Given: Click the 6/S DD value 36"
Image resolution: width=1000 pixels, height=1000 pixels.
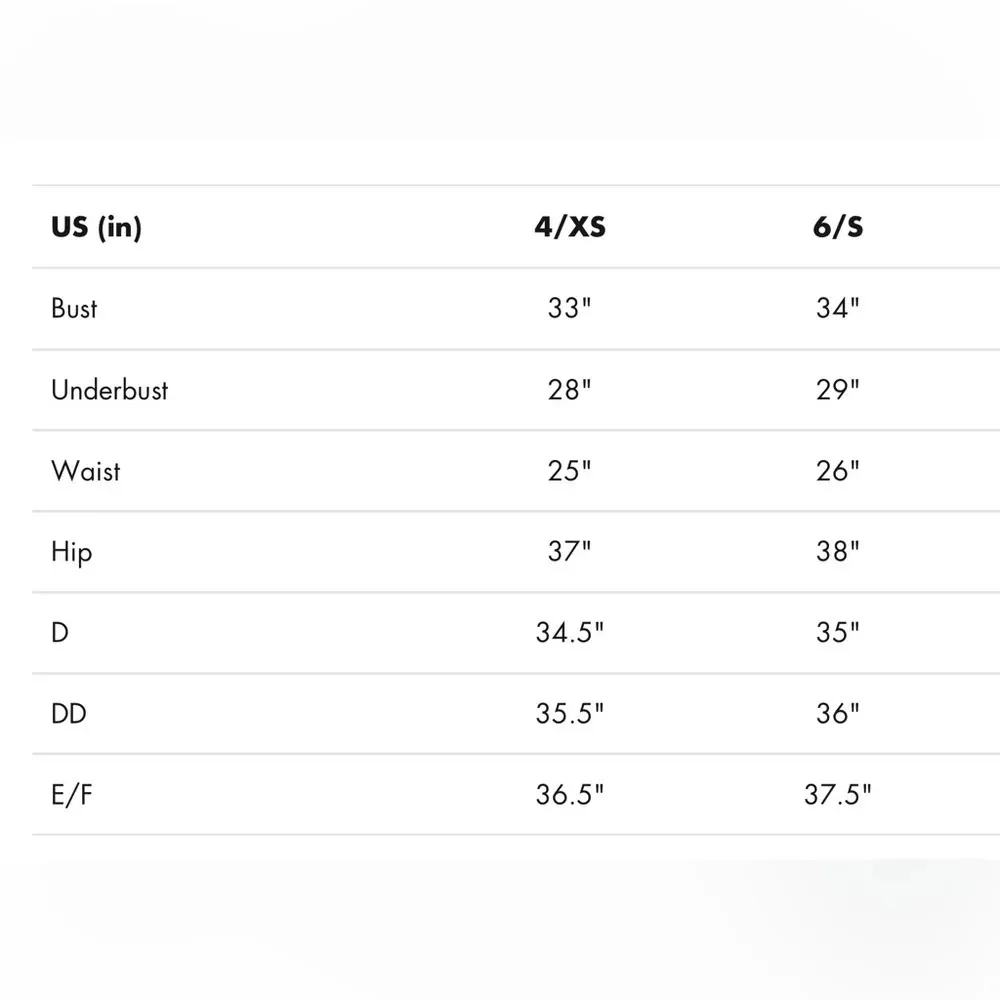Looking at the screenshot, I should (837, 713).
